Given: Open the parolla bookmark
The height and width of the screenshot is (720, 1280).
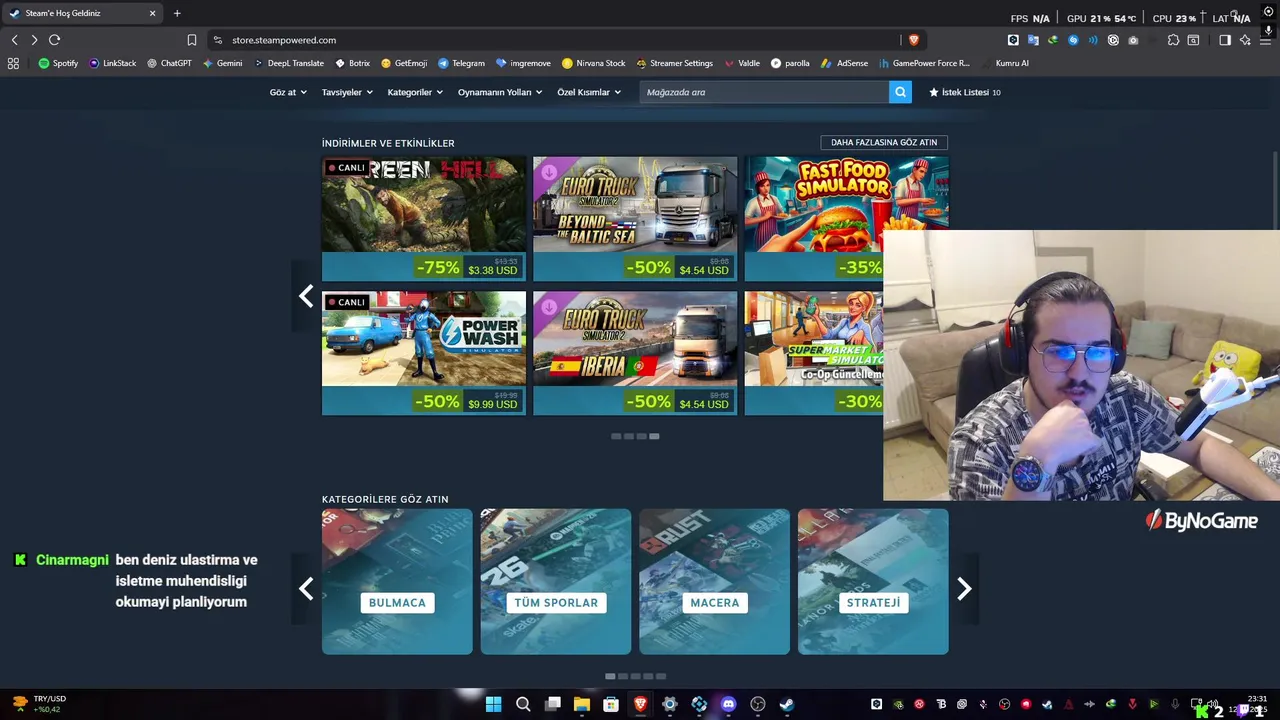Looking at the screenshot, I should click(x=790, y=63).
